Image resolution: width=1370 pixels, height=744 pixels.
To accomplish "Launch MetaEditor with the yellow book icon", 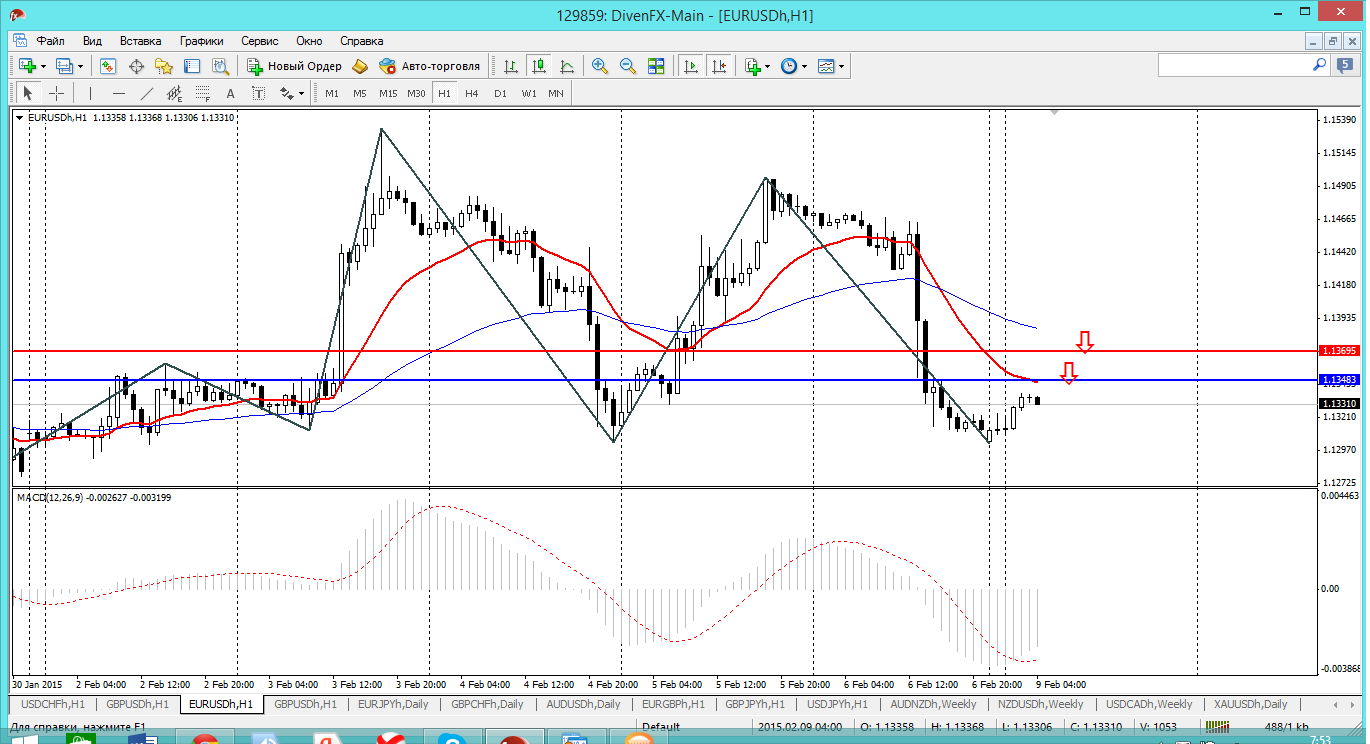I will point(360,66).
